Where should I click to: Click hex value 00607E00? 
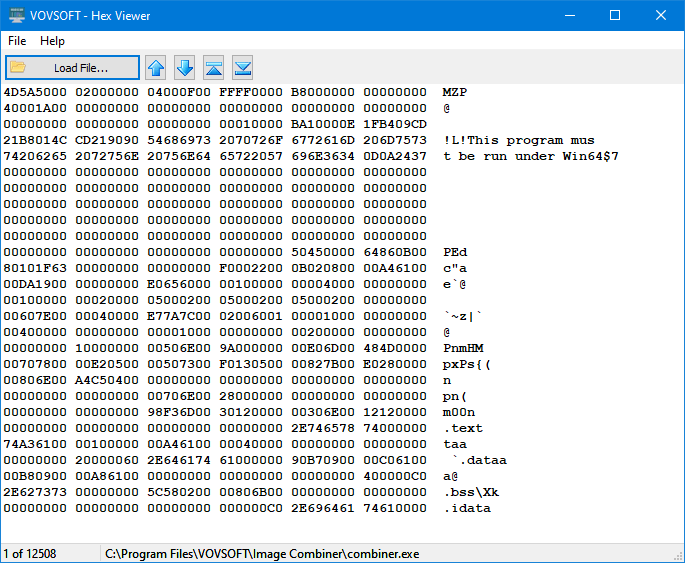35,316
